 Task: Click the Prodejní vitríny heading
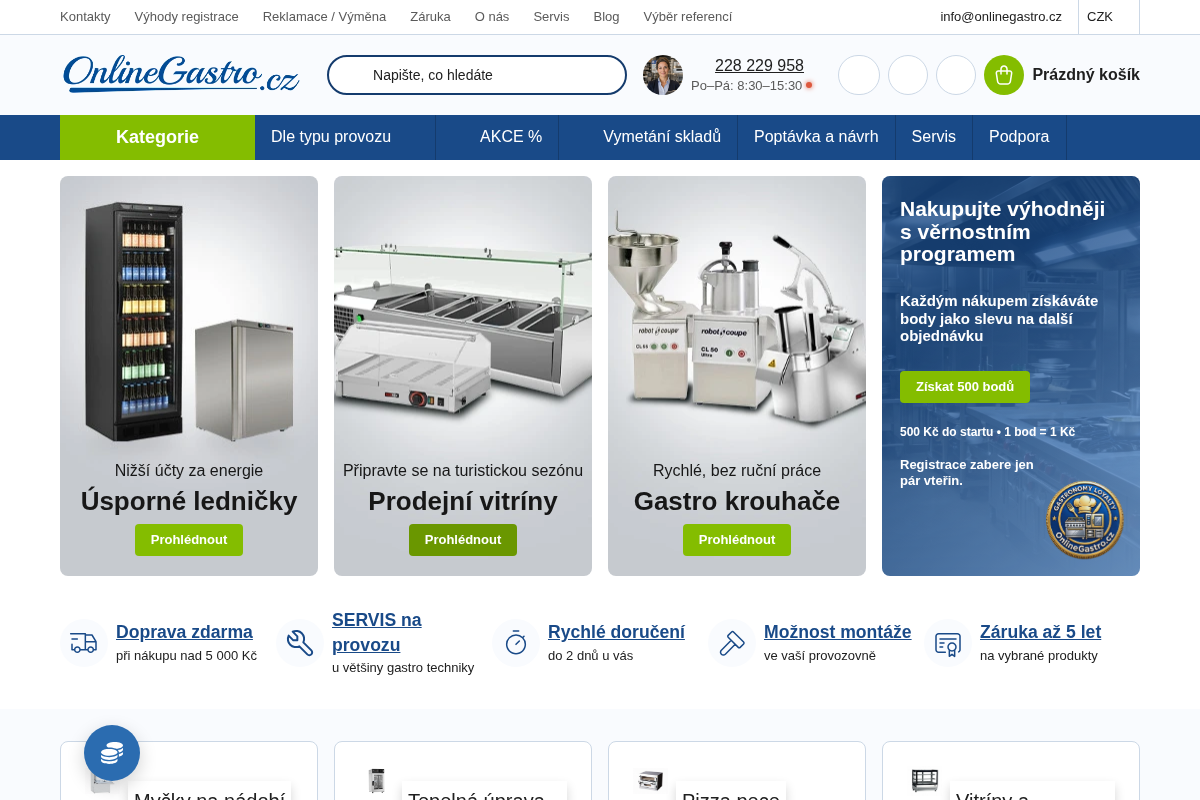coord(463,501)
